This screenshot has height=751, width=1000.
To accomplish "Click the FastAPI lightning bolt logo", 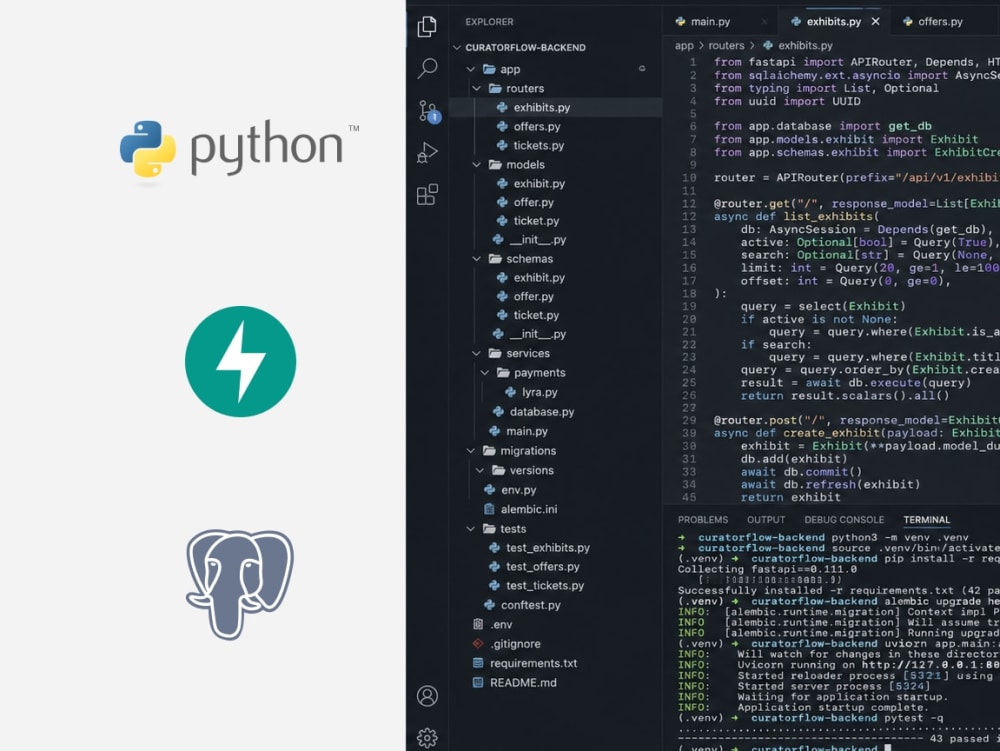I will [240, 361].
